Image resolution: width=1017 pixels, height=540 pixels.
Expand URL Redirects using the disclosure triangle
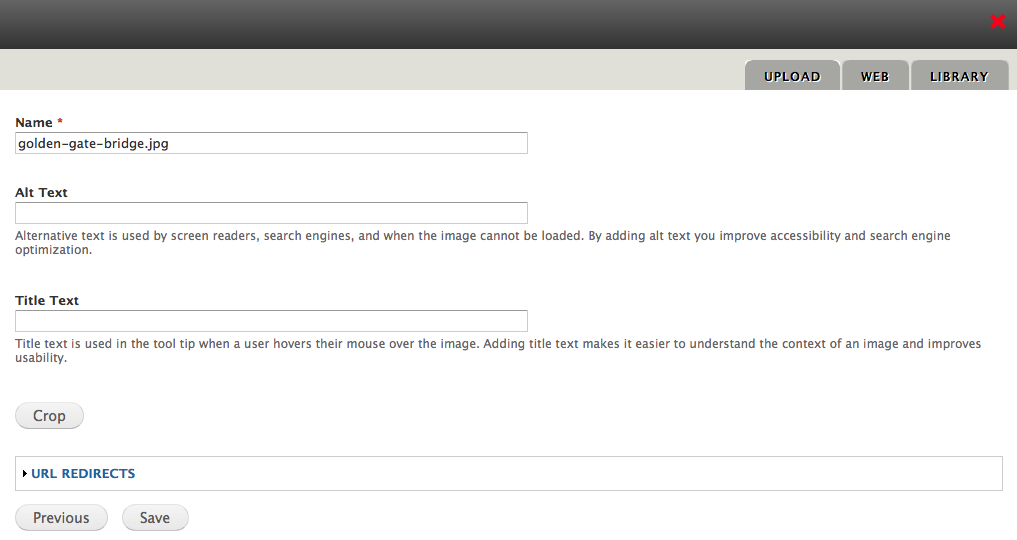(24, 474)
